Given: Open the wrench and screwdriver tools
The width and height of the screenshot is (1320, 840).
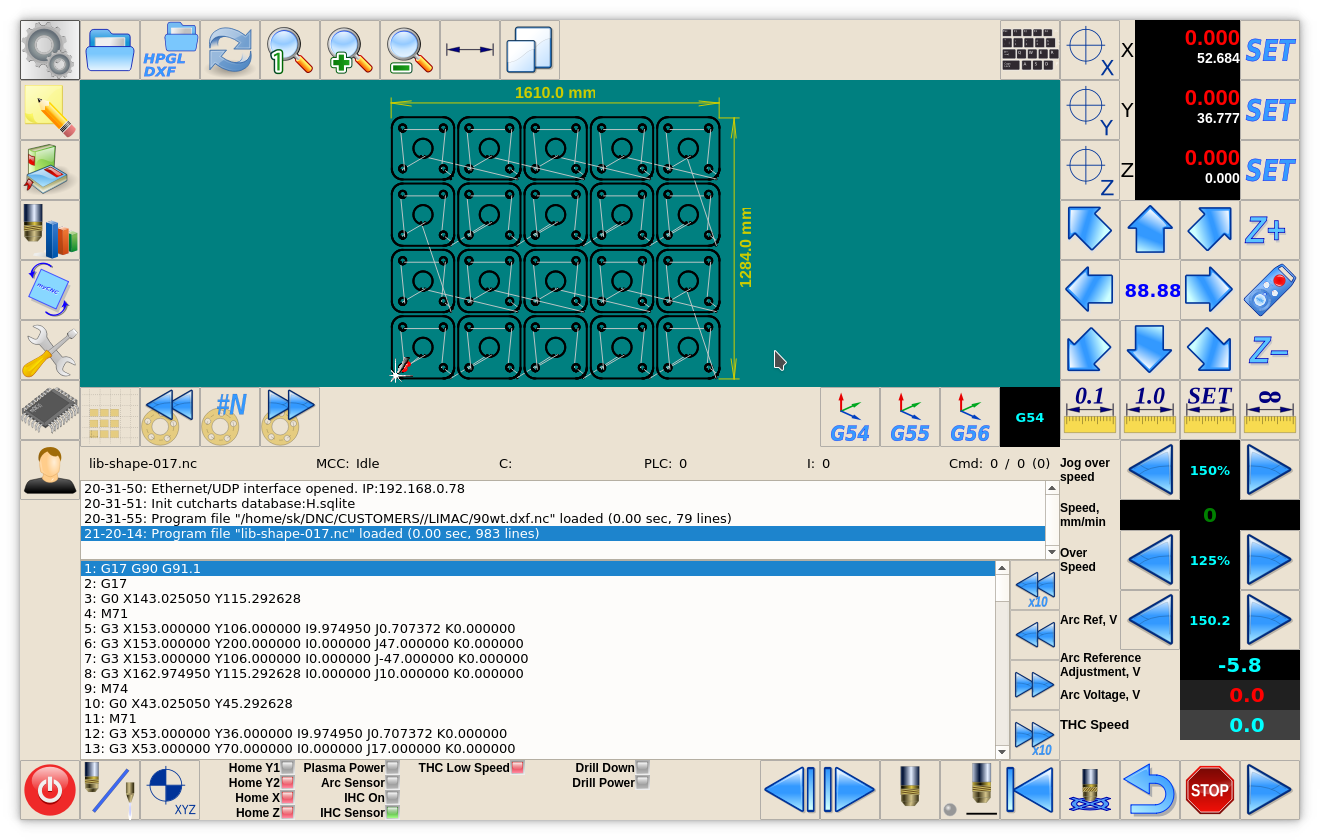Looking at the screenshot, I should coord(49,350).
